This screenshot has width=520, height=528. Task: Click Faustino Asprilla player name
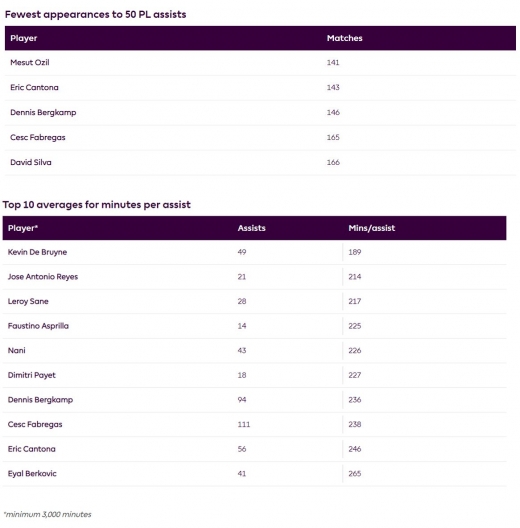(38, 326)
